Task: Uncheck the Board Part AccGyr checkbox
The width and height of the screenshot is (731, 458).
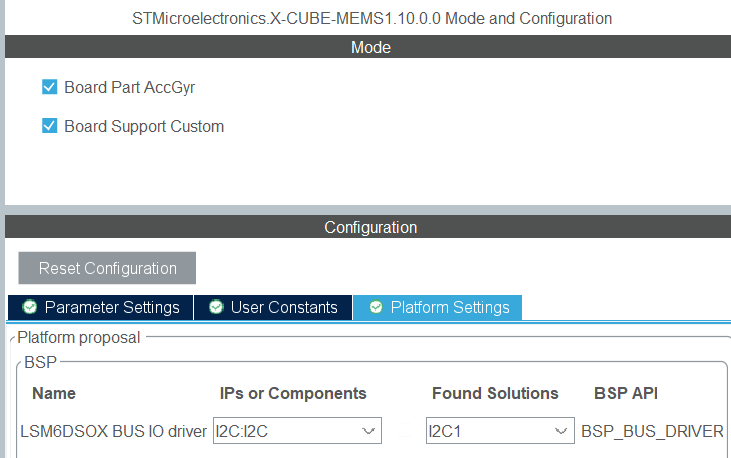Action: point(49,87)
